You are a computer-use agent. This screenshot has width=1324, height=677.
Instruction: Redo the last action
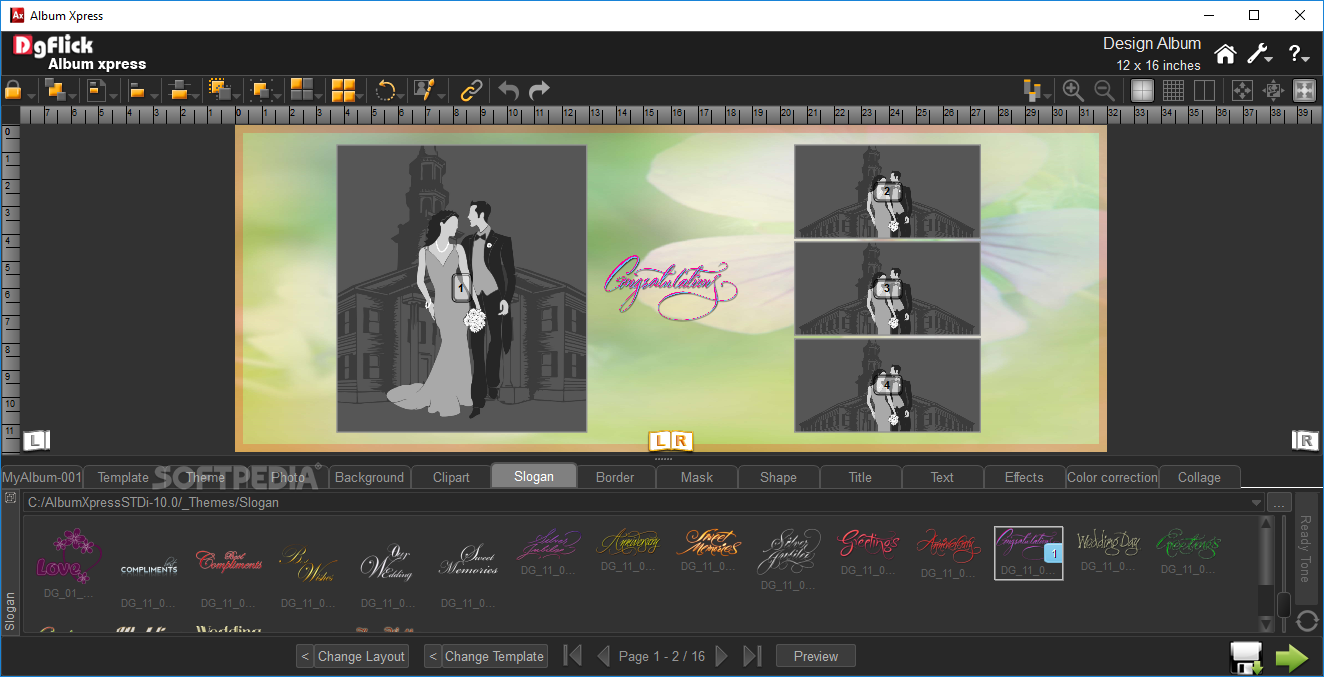pos(540,91)
